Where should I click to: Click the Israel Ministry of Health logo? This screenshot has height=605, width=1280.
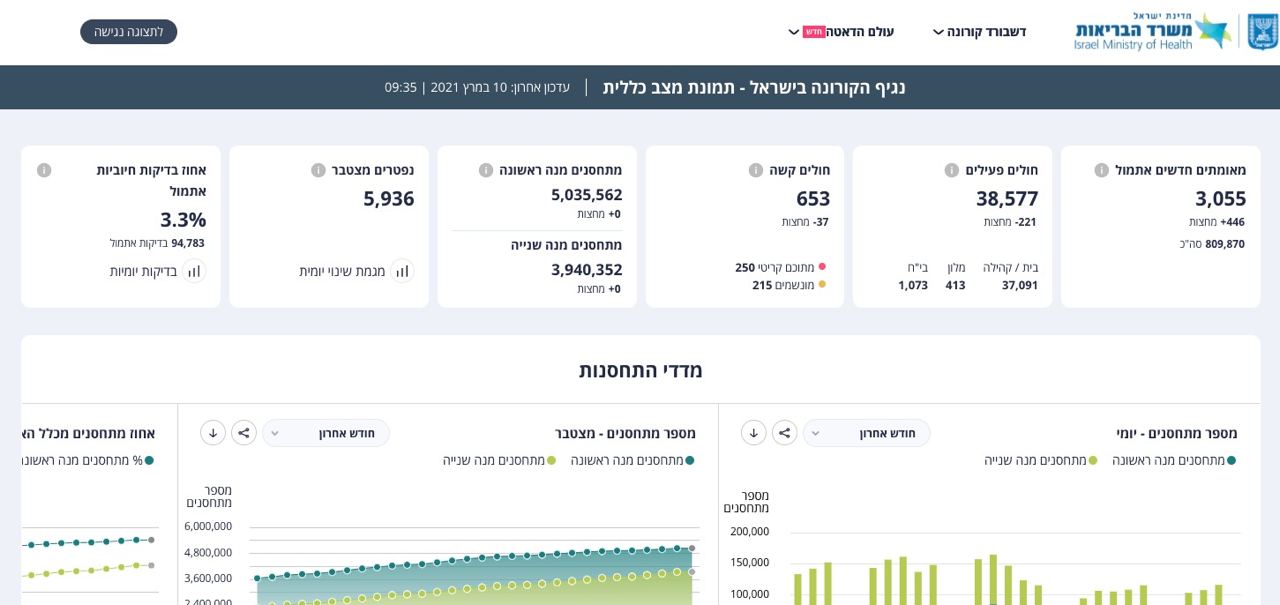(x=1176, y=31)
